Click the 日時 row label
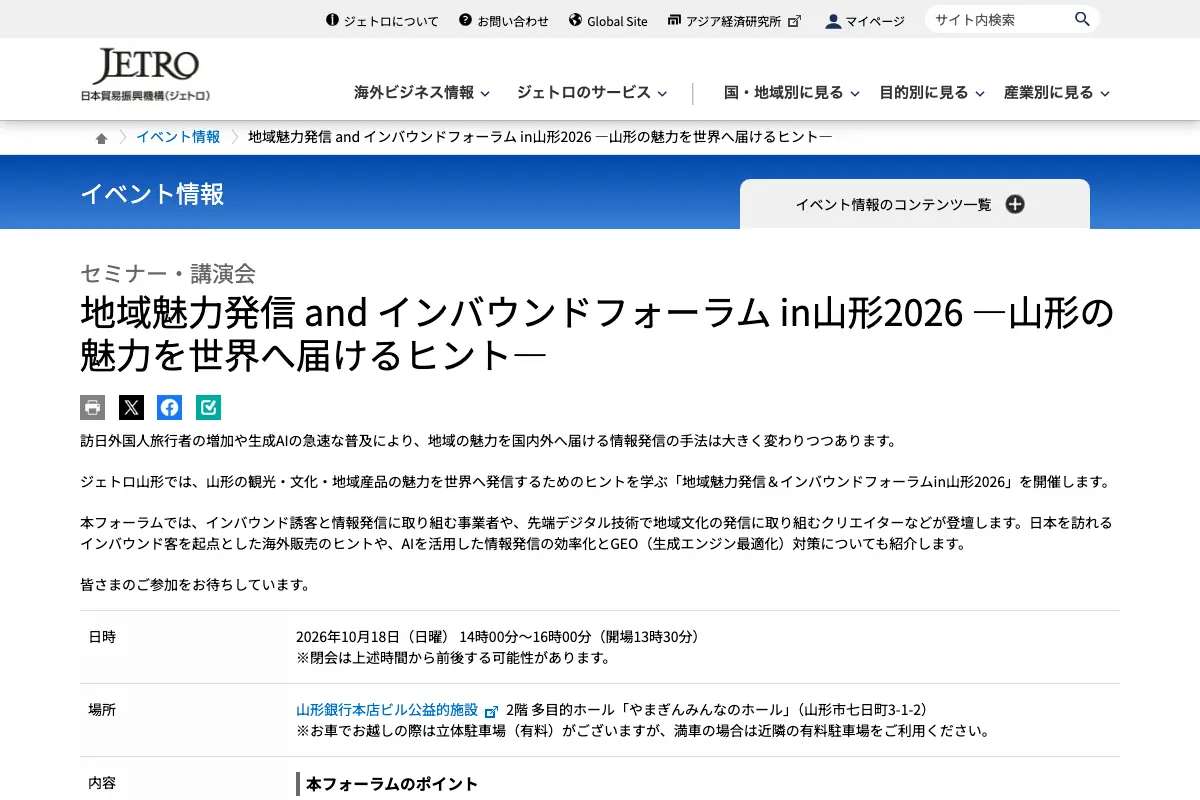This screenshot has width=1200, height=800. click(102, 636)
